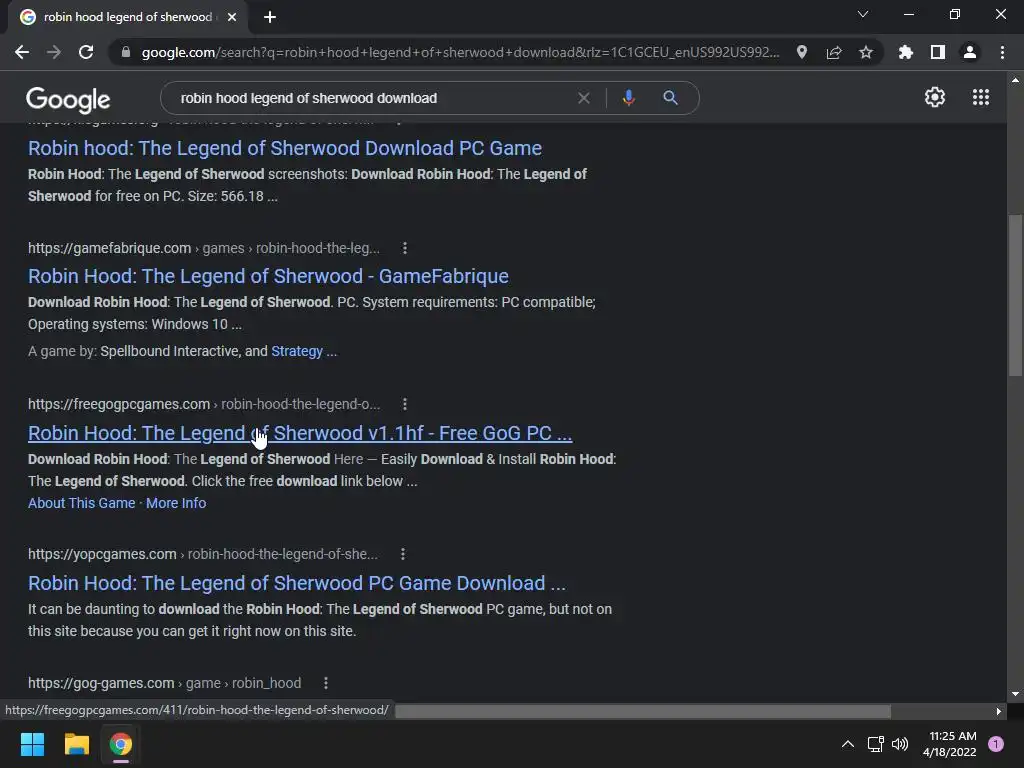
Task: Open a new browser tab
Action: [270, 17]
